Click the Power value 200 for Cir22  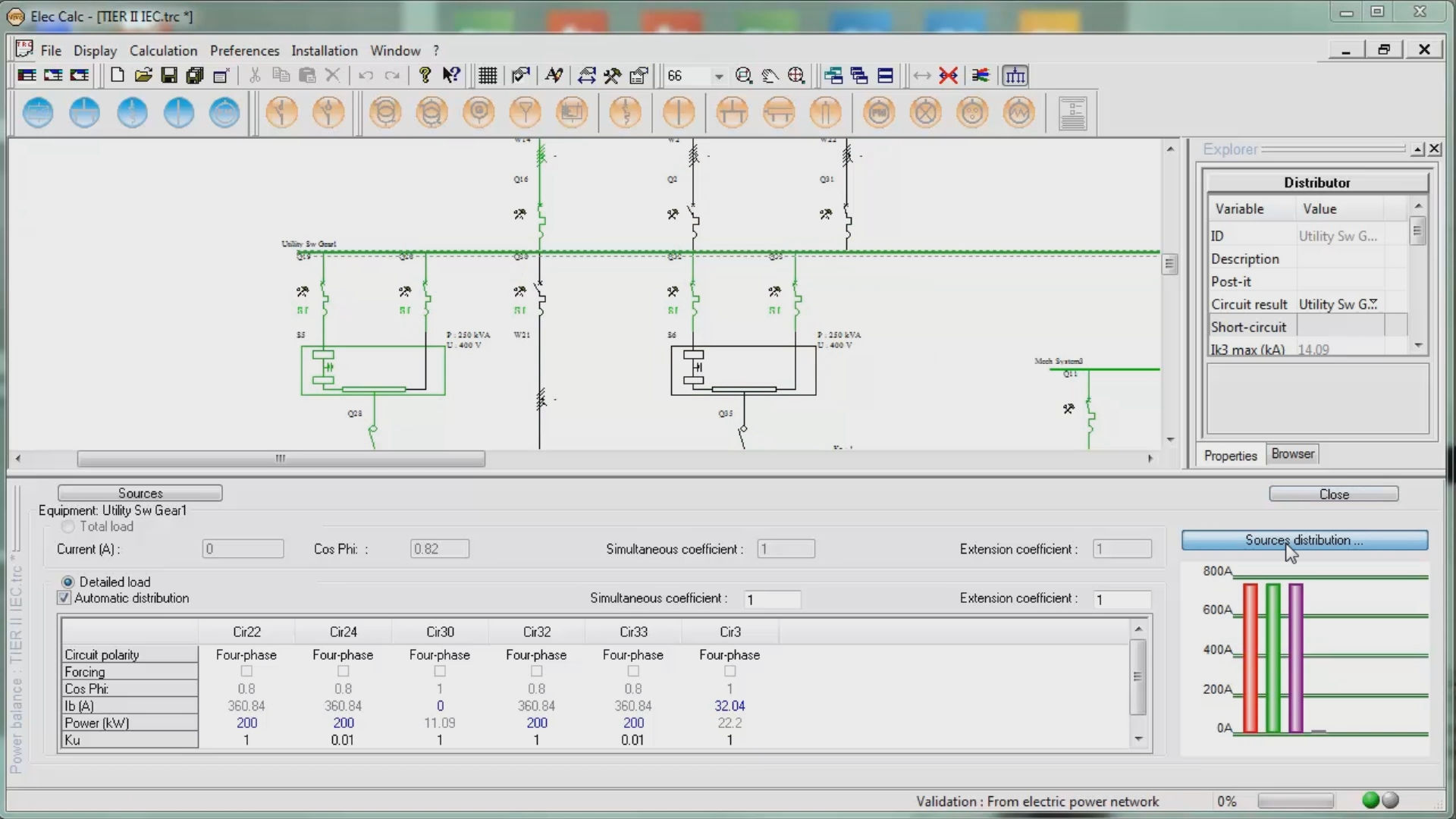point(246,723)
